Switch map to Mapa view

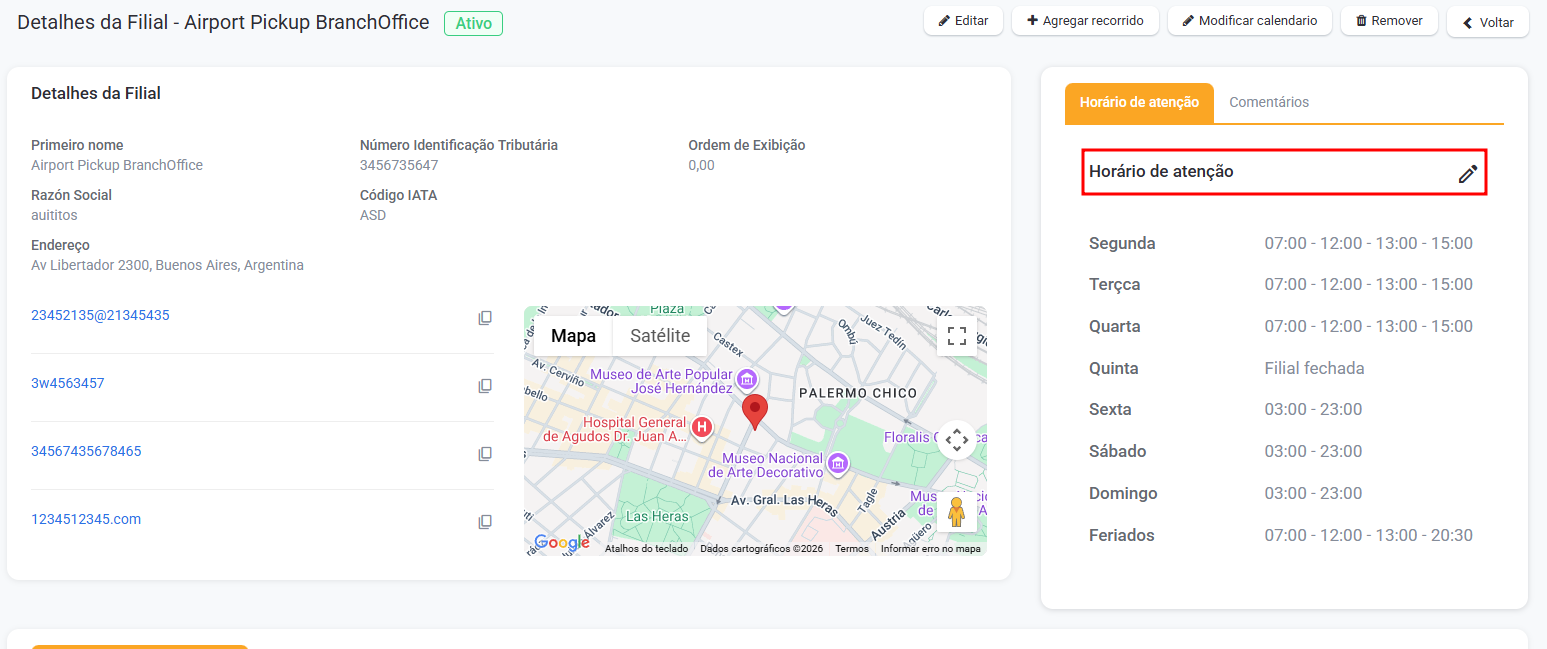click(573, 336)
